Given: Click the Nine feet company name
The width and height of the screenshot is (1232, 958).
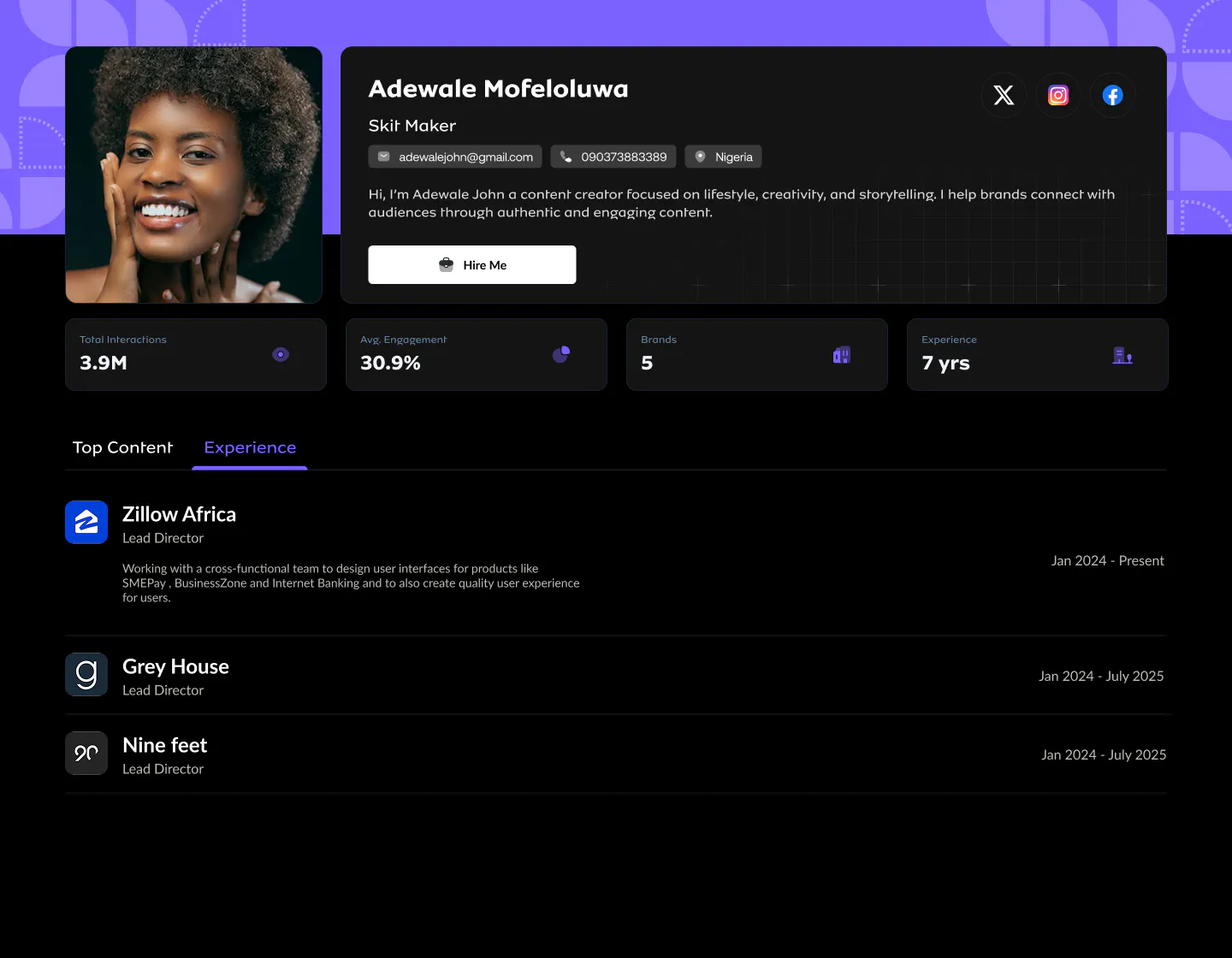Looking at the screenshot, I should [x=164, y=745].
